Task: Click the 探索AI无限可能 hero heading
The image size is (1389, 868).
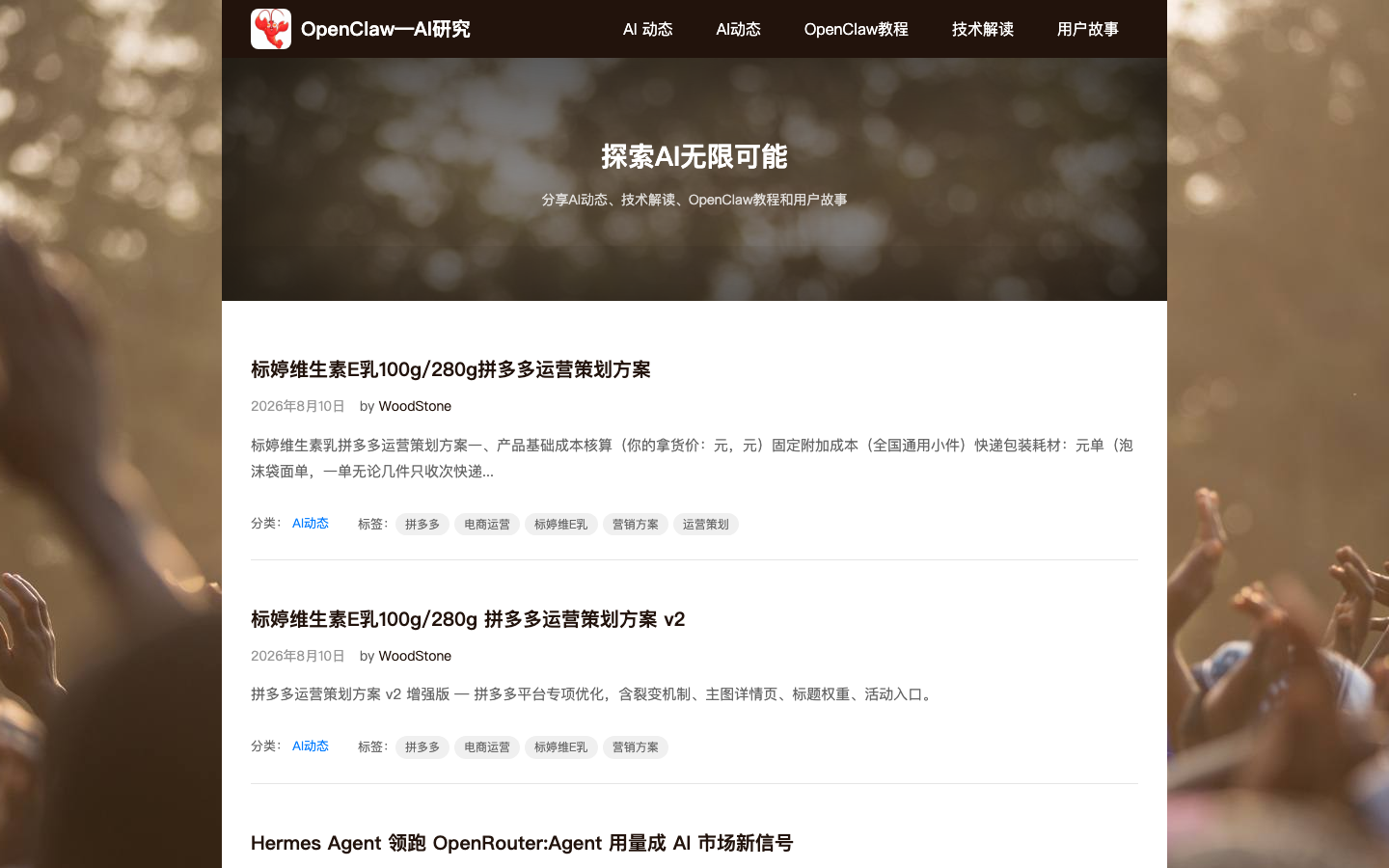Action: point(694,156)
